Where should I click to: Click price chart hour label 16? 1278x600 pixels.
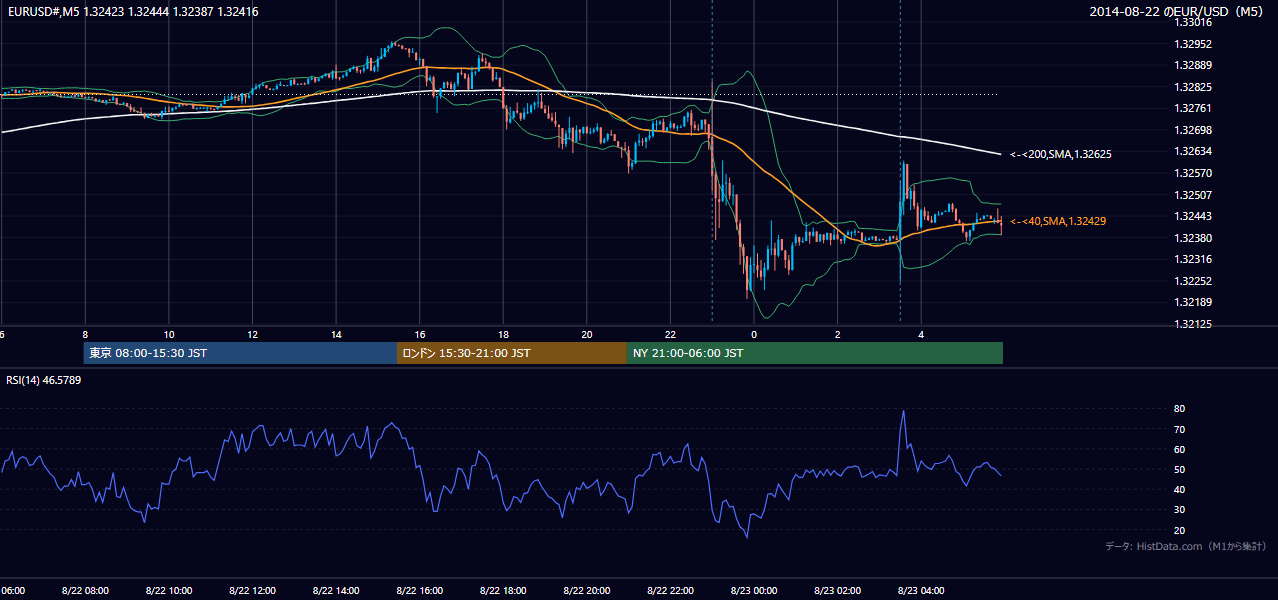(420, 335)
